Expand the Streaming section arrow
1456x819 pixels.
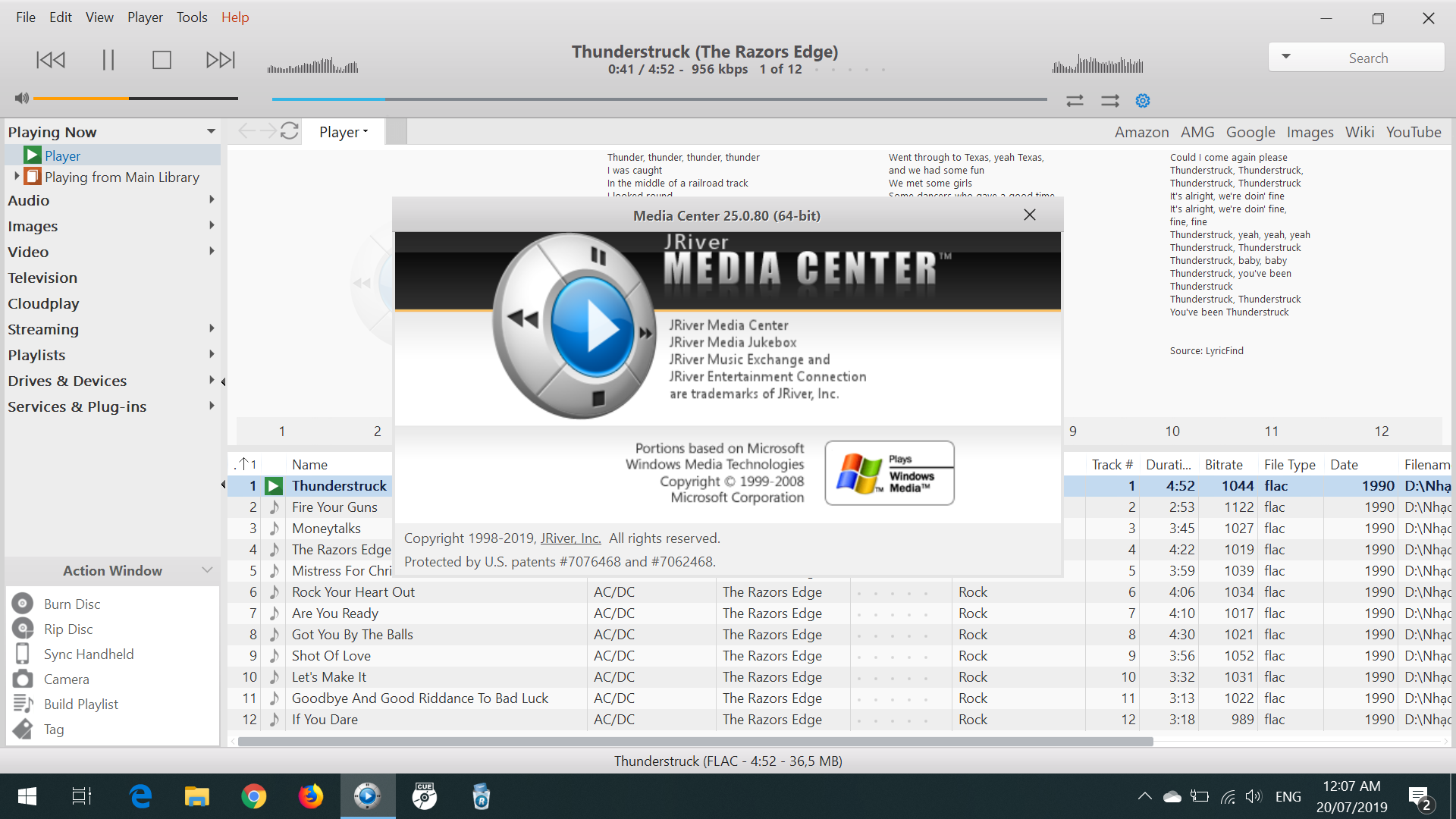212,328
